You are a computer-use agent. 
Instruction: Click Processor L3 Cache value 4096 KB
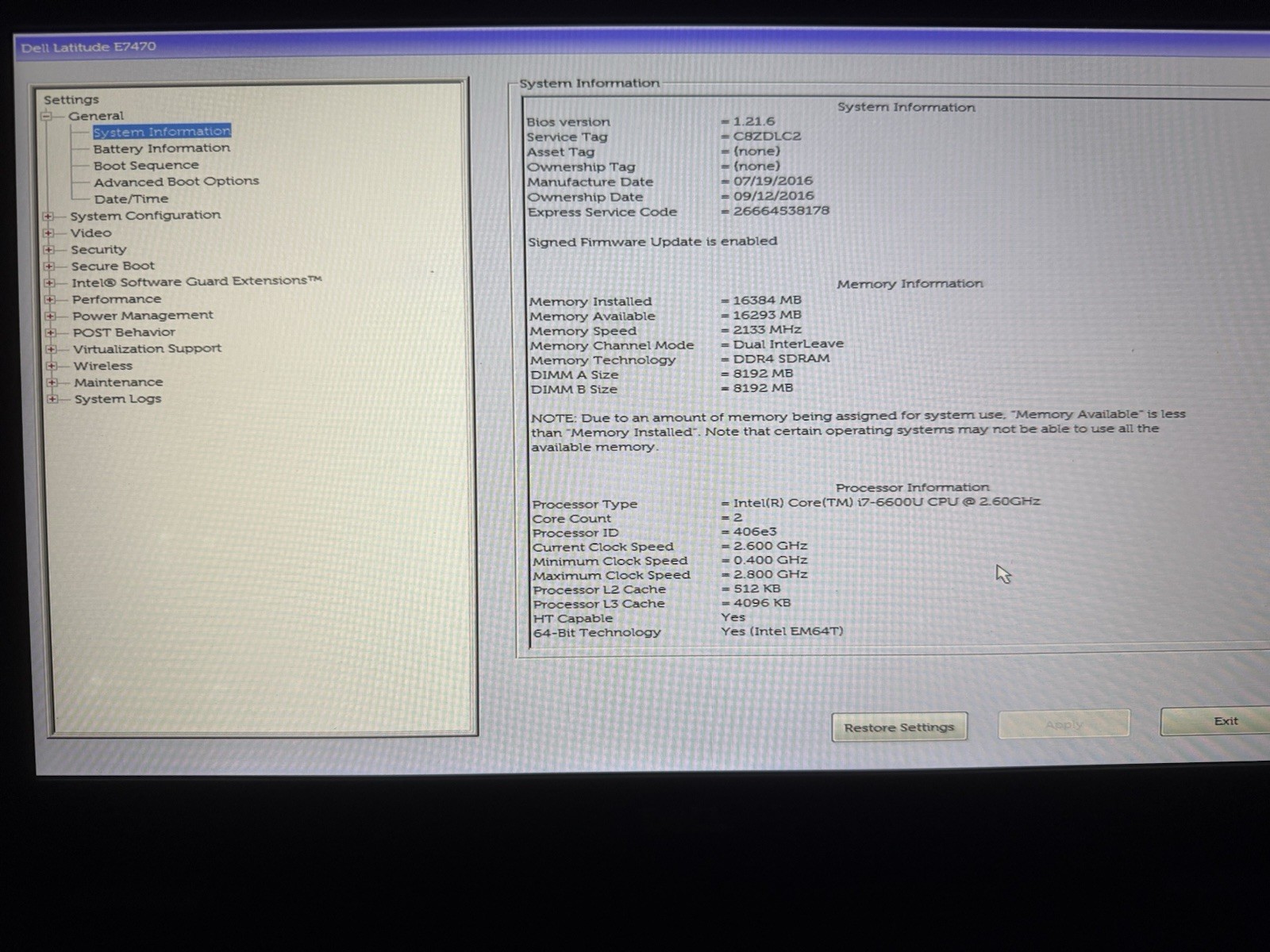point(762,603)
